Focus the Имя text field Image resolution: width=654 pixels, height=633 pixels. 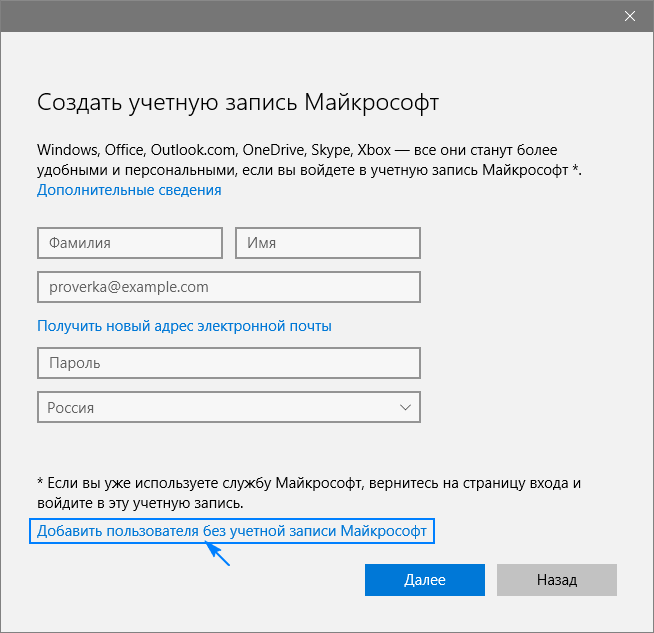click(327, 243)
